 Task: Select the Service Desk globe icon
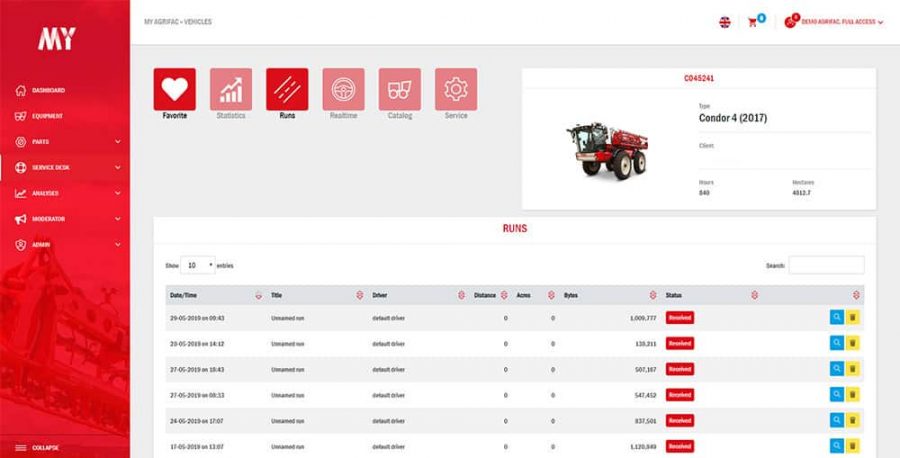(21, 168)
